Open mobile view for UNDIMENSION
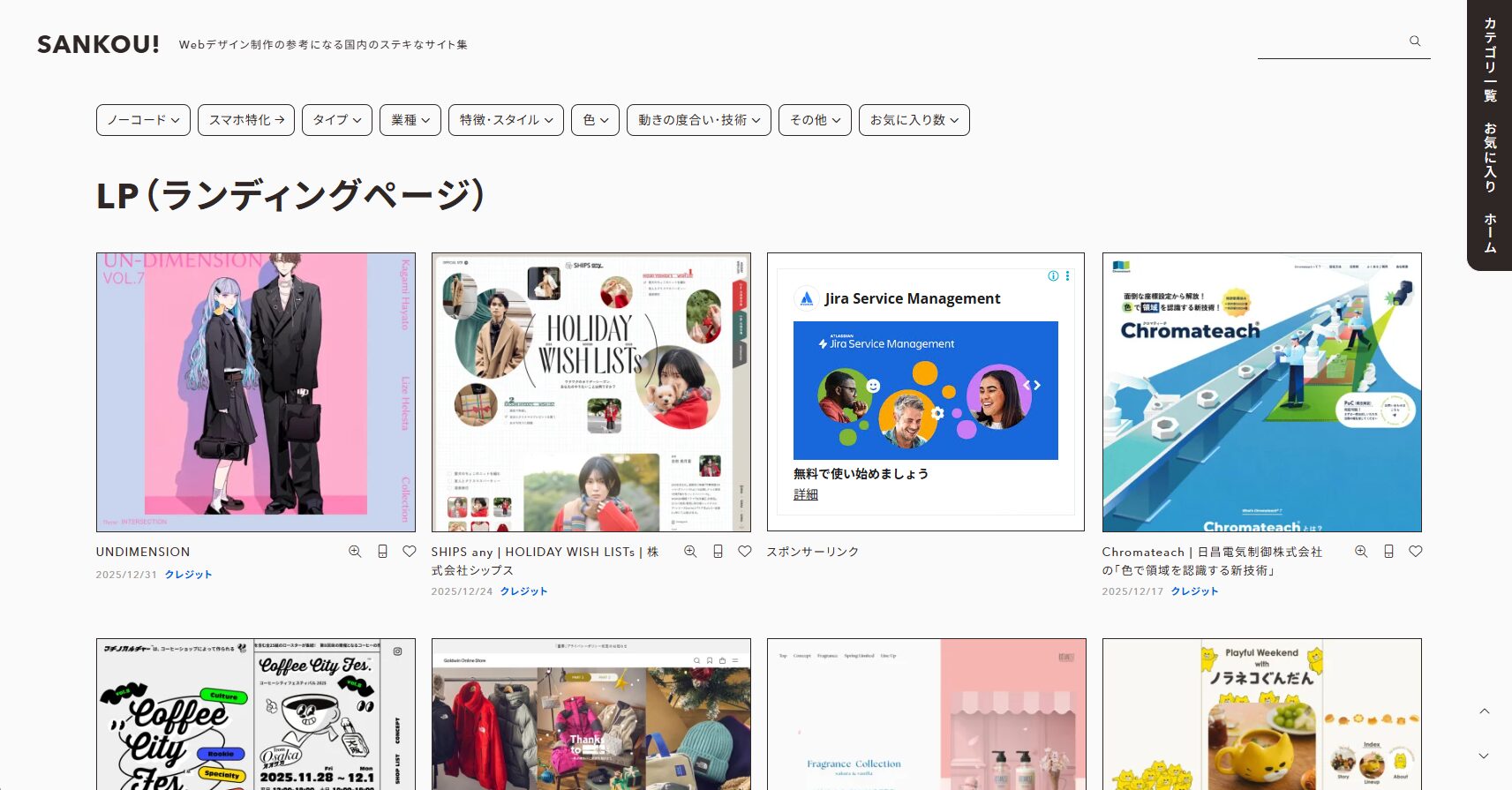This screenshot has height=790, width=1512. [382, 552]
